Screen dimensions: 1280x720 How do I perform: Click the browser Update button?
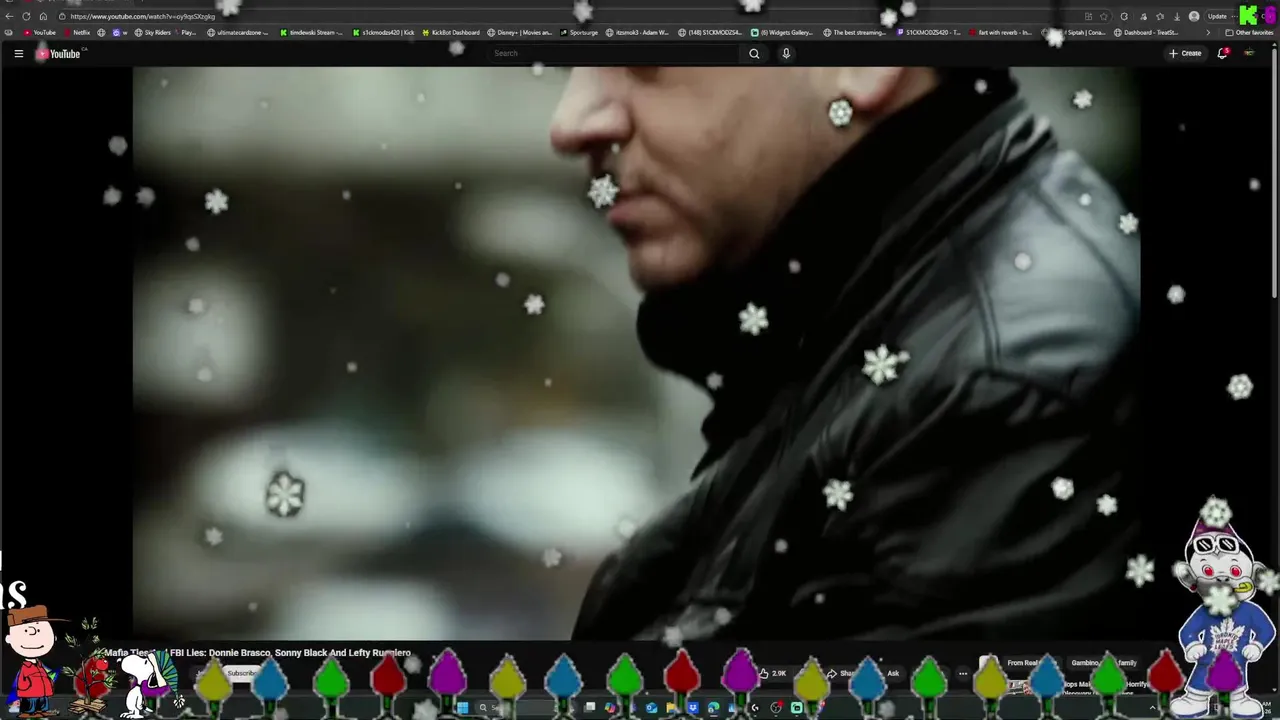click(x=1217, y=16)
